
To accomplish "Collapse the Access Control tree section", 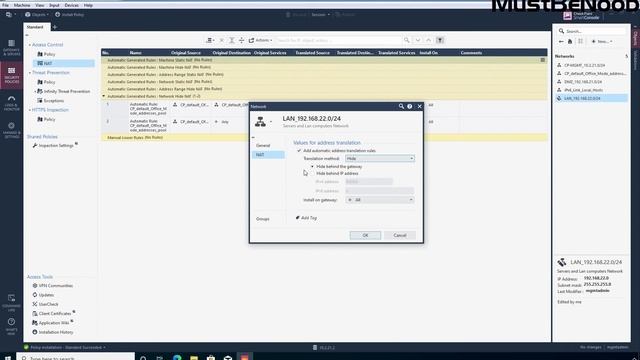I will pyautogui.click(x=30, y=45).
